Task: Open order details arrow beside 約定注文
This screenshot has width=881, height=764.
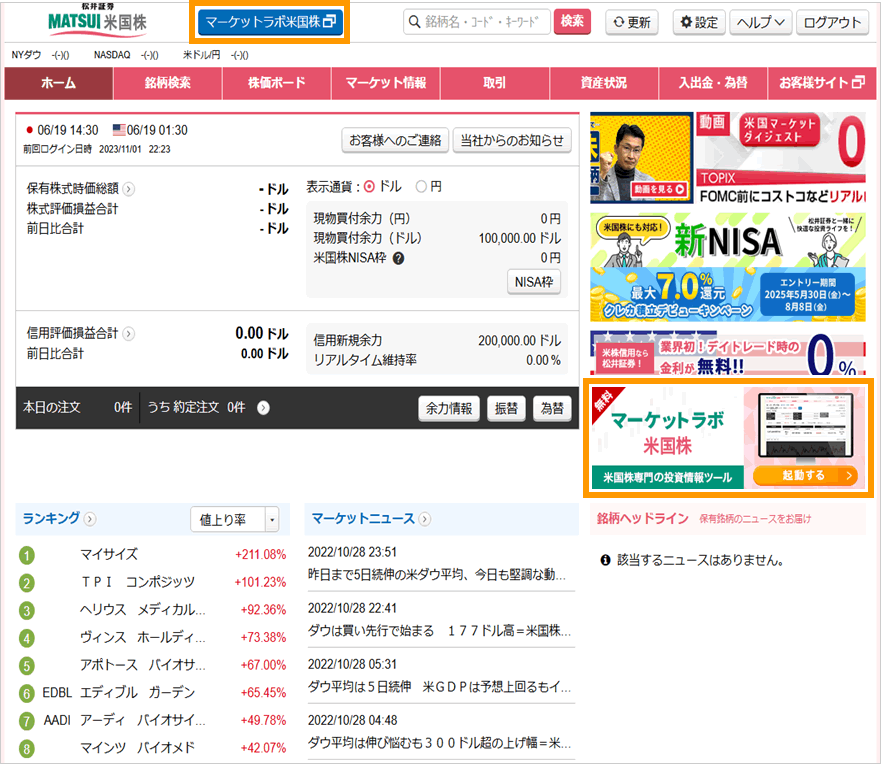Action: tap(263, 408)
